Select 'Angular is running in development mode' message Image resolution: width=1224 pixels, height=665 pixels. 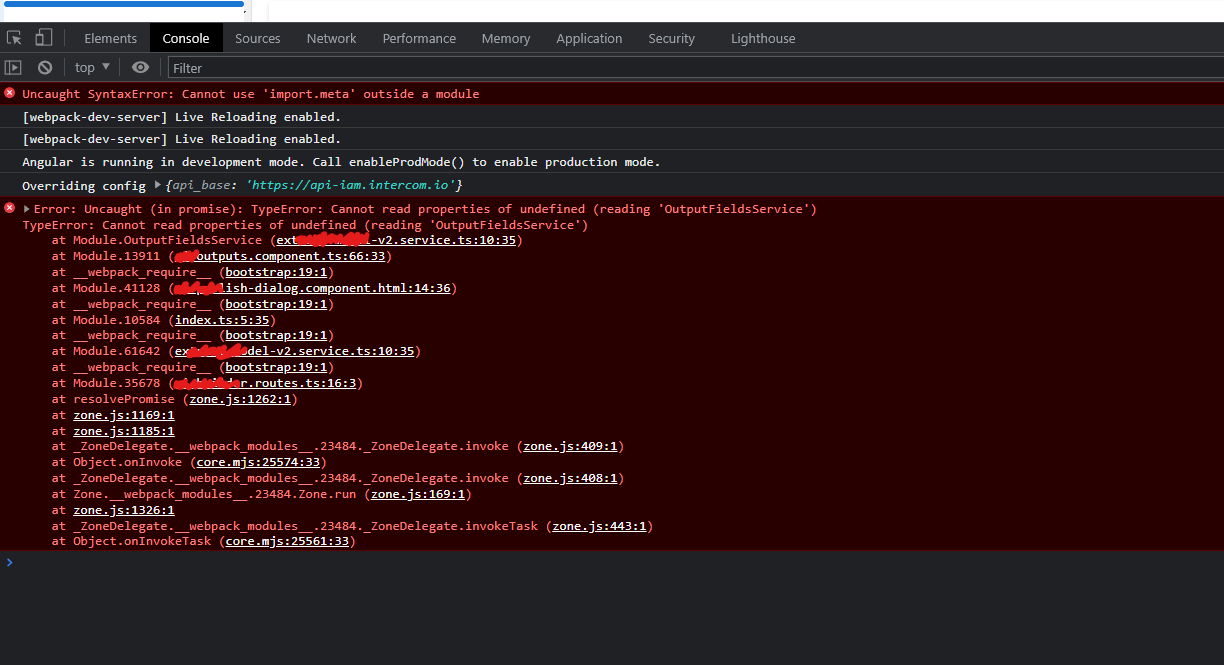(341, 162)
